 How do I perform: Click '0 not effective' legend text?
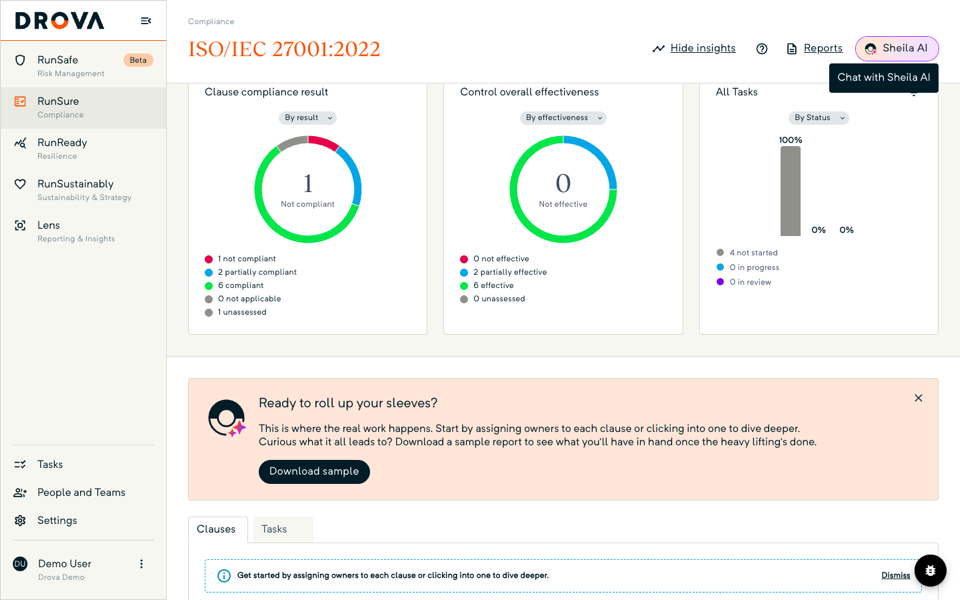point(501,259)
